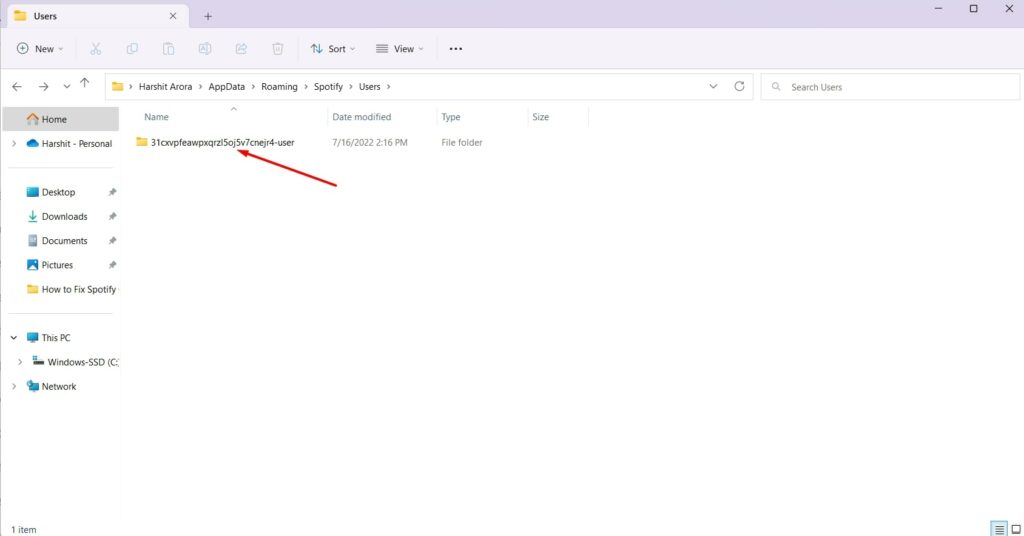Click the Delete trash icon
1024x536 pixels.
click(278, 48)
